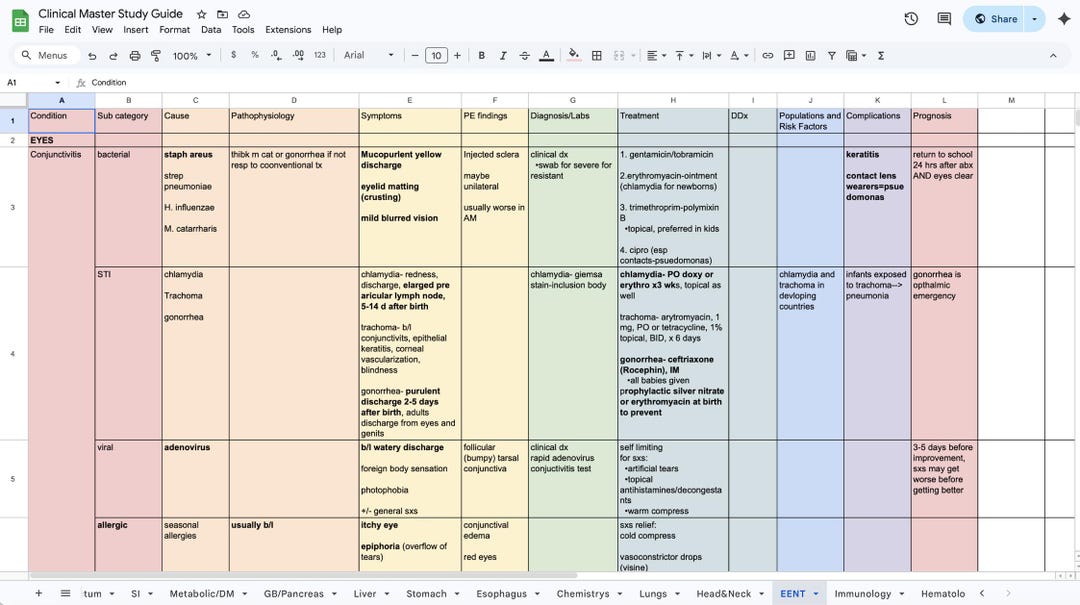Open the Arial font dropdown
Screen dimensions: 1080x605
(368, 55)
